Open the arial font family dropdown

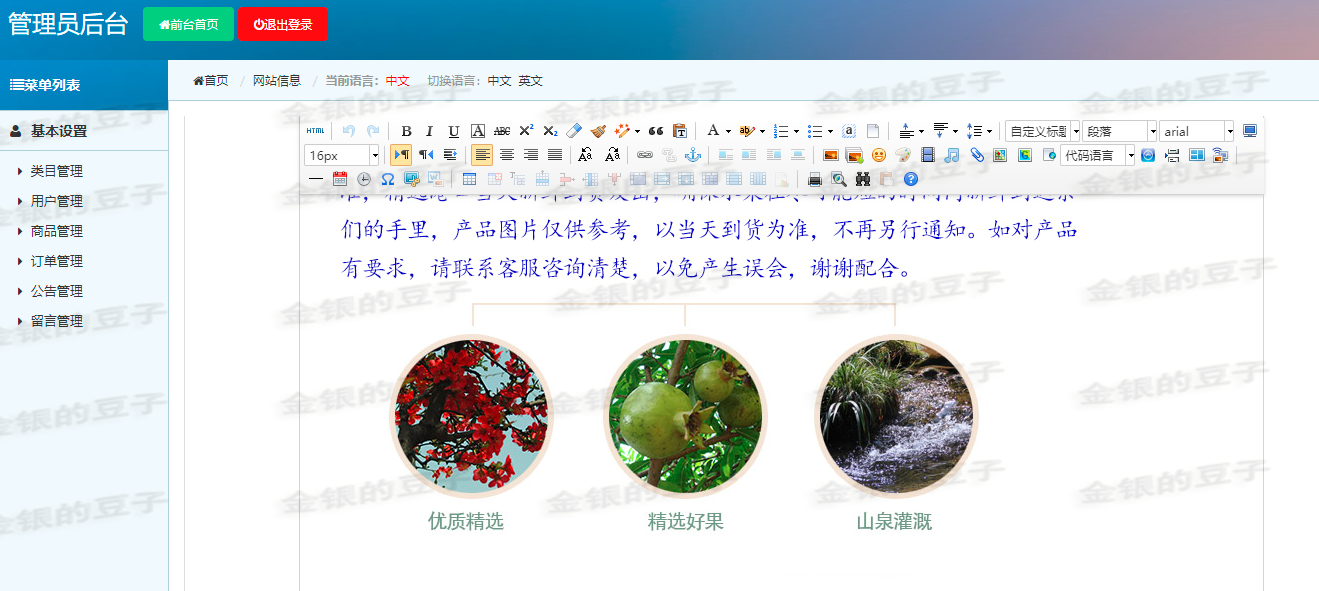coord(1197,131)
